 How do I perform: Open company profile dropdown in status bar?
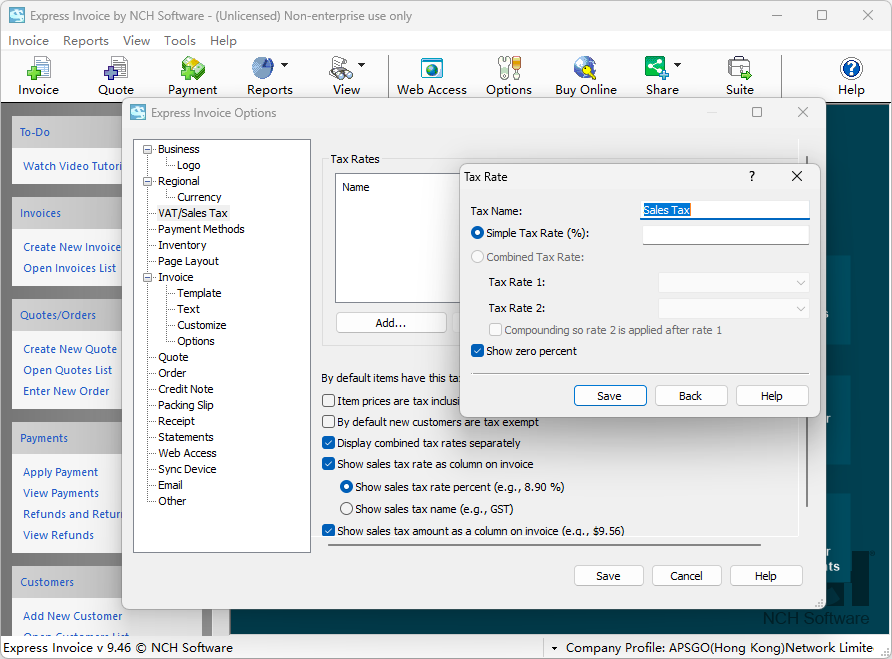click(554, 648)
